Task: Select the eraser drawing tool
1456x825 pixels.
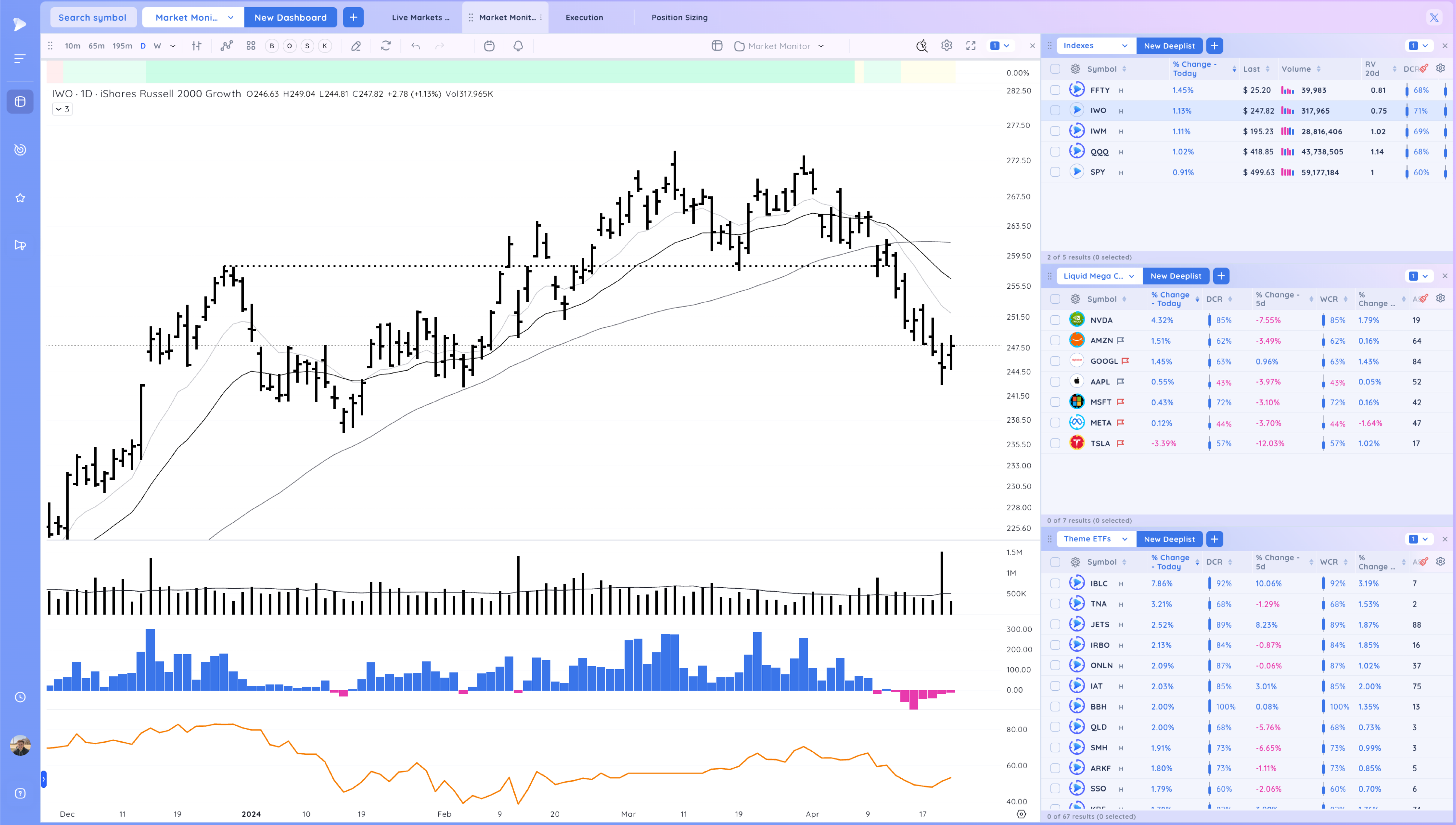Action: (356, 46)
